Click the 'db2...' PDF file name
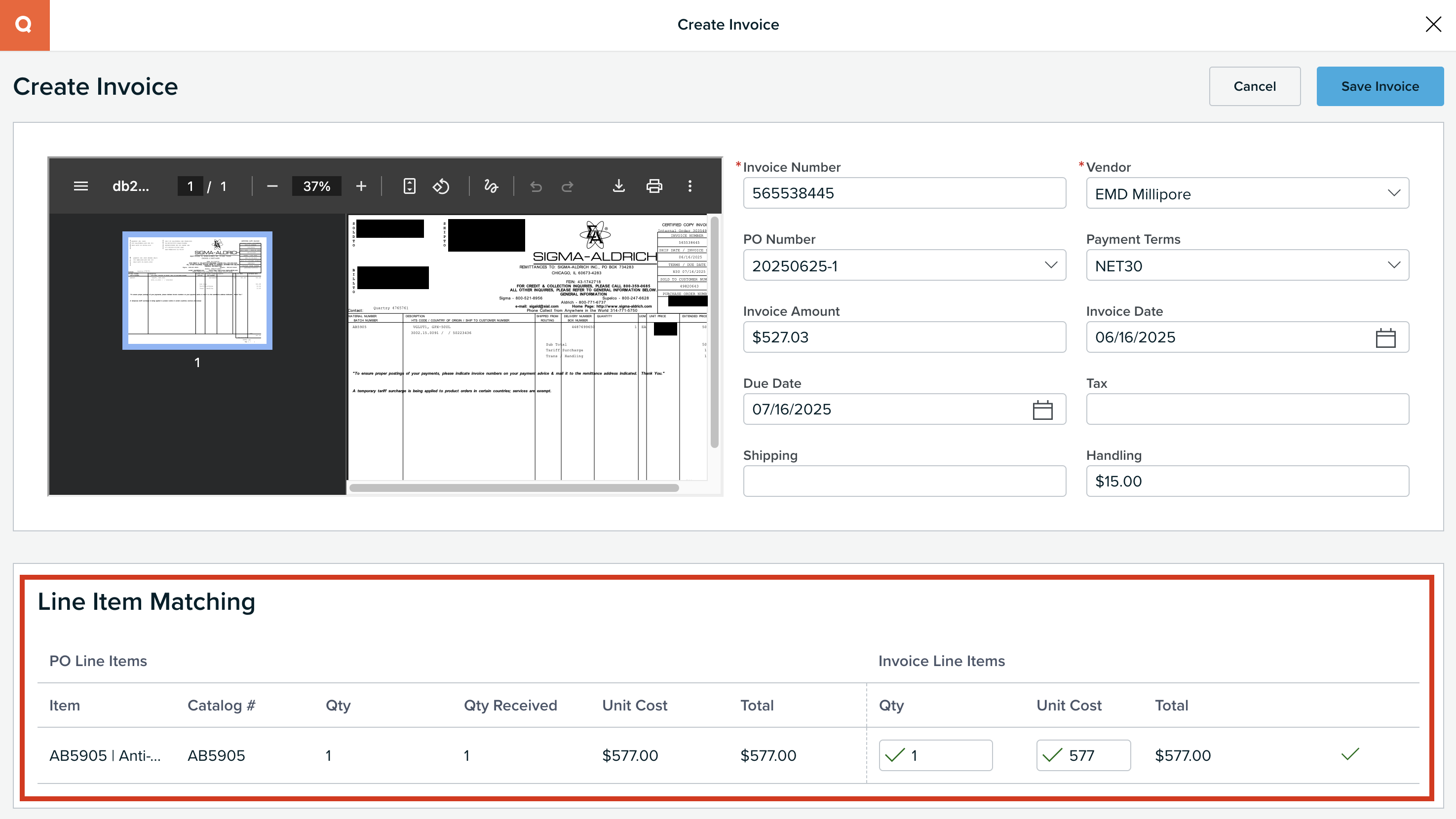1456x819 pixels. [131, 186]
